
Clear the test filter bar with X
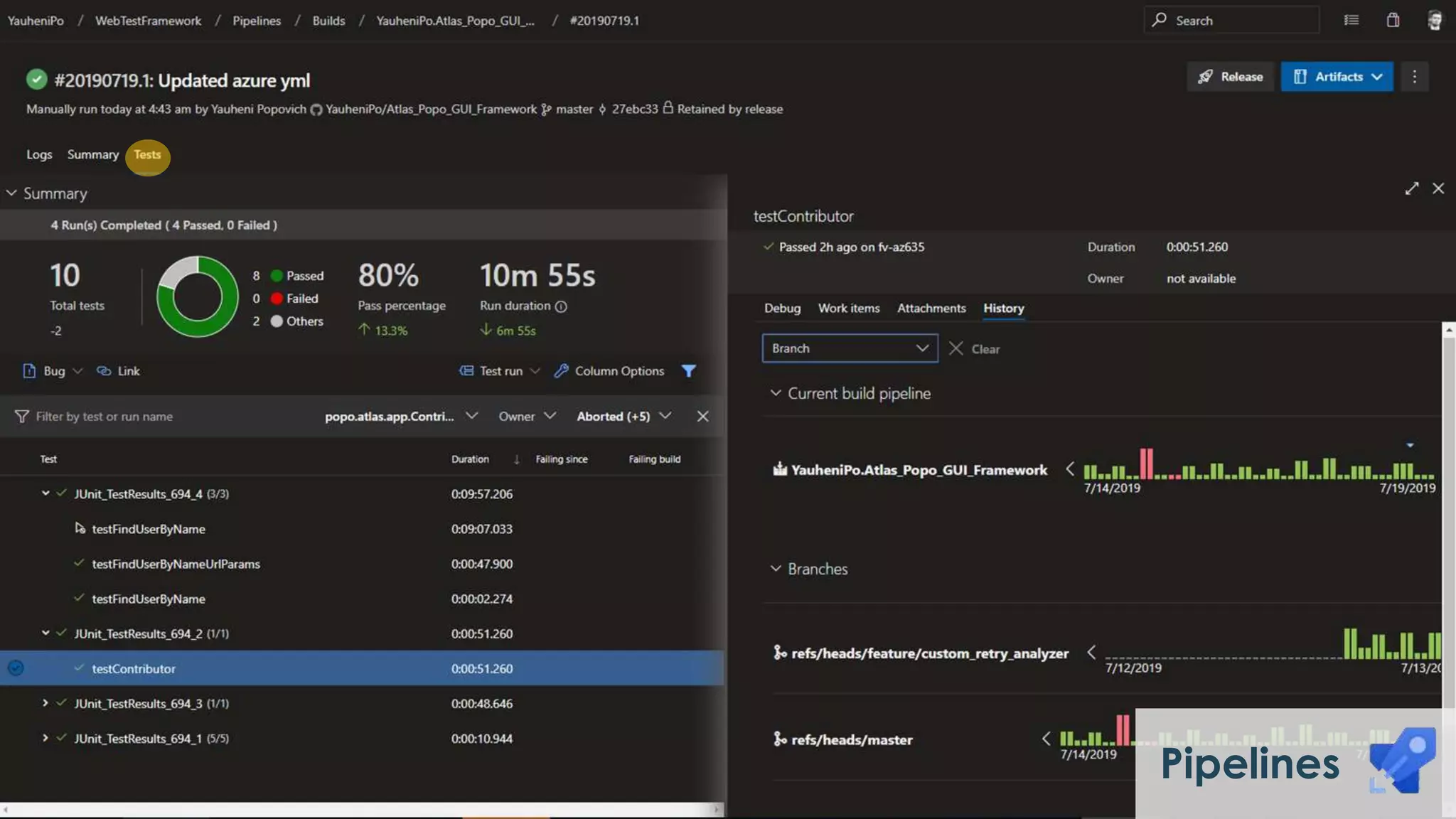click(x=702, y=417)
